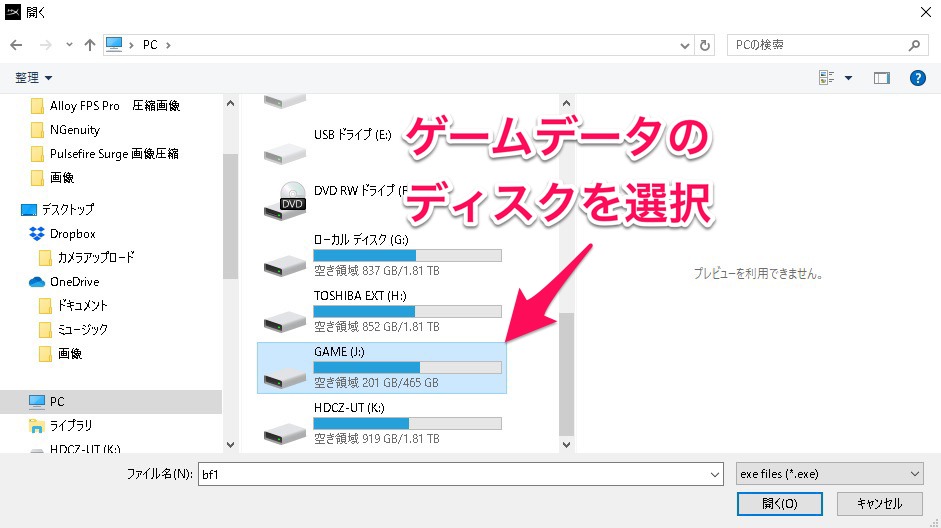
Task: Select Alloy FPS Pro 圧縮画像 folder
Action: [105, 106]
